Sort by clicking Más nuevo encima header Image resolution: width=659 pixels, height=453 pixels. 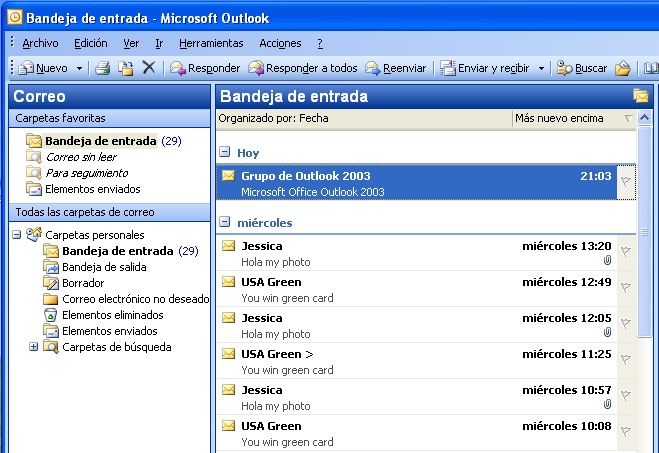click(559, 118)
